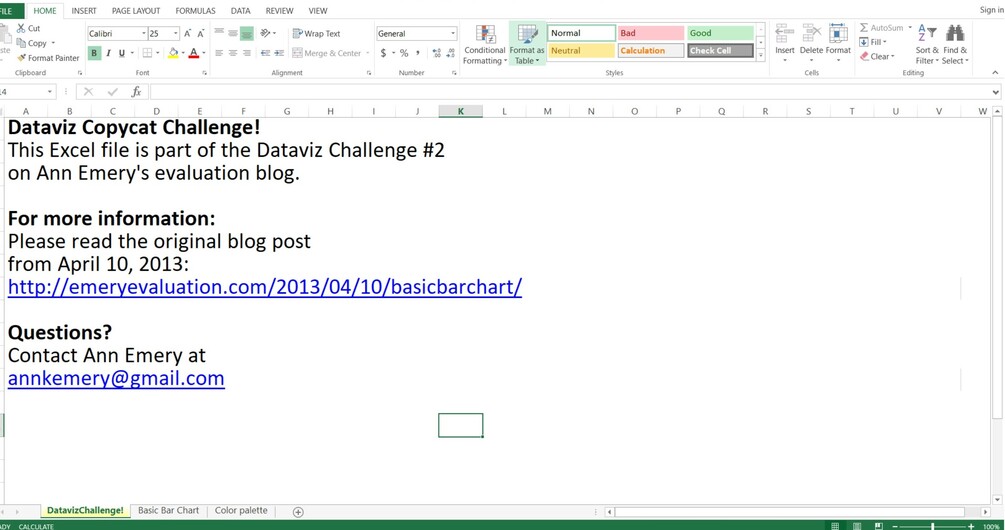Open the DATA ribbon tab
Viewport: 1005px width, 530px height.
click(x=241, y=11)
